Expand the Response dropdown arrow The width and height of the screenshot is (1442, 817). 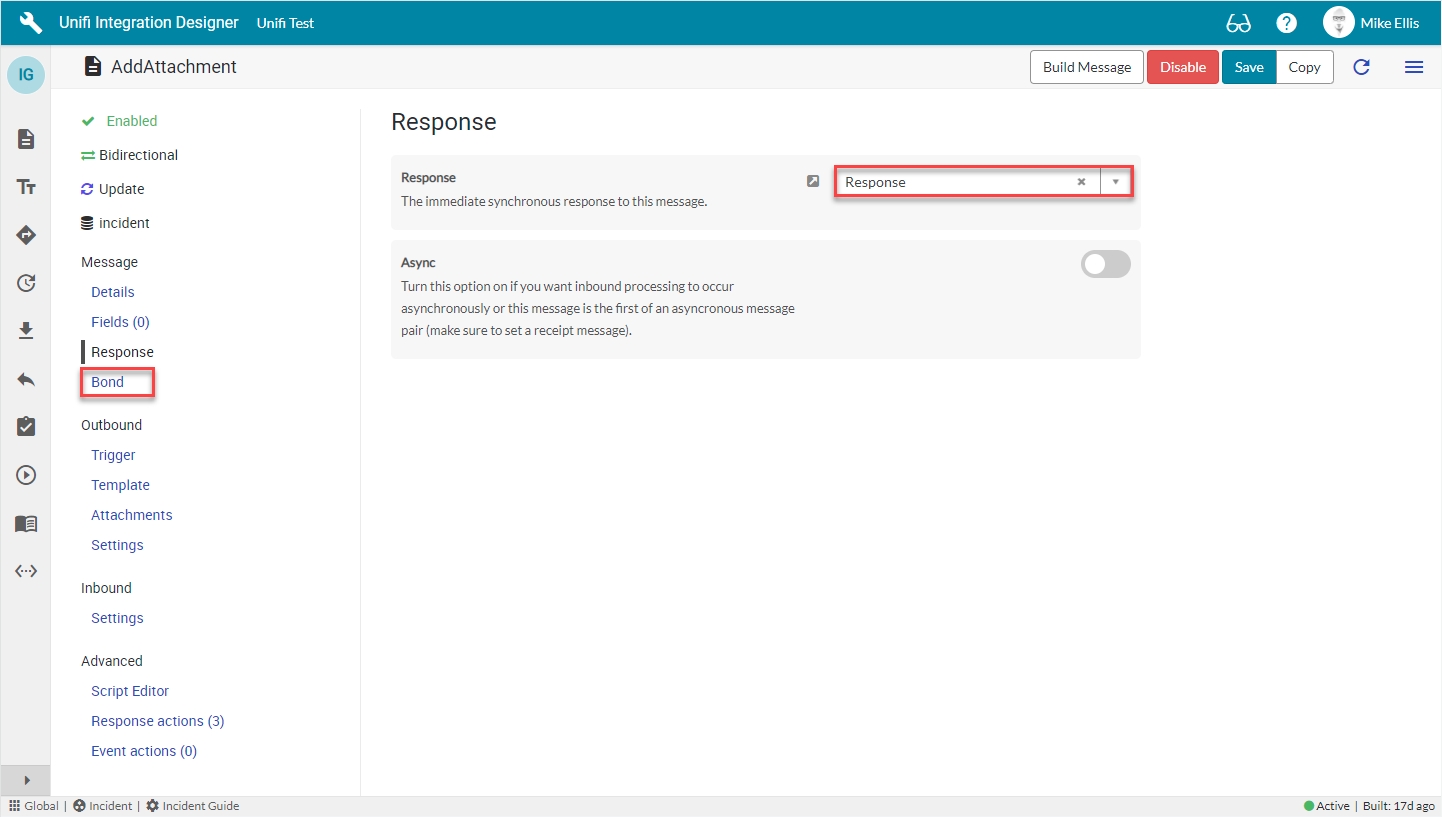click(x=1115, y=182)
